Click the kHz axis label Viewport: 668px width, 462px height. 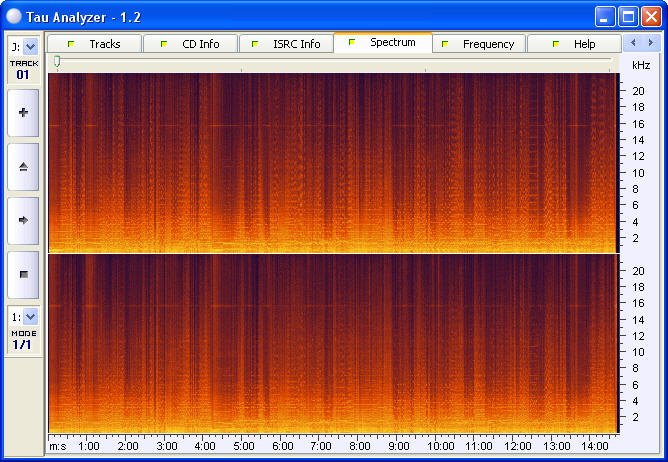click(x=641, y=65)
